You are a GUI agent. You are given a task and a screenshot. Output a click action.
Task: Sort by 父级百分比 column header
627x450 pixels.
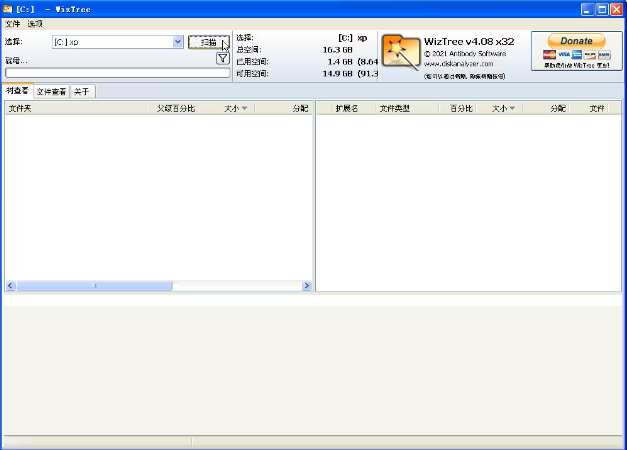pos(173,108)
